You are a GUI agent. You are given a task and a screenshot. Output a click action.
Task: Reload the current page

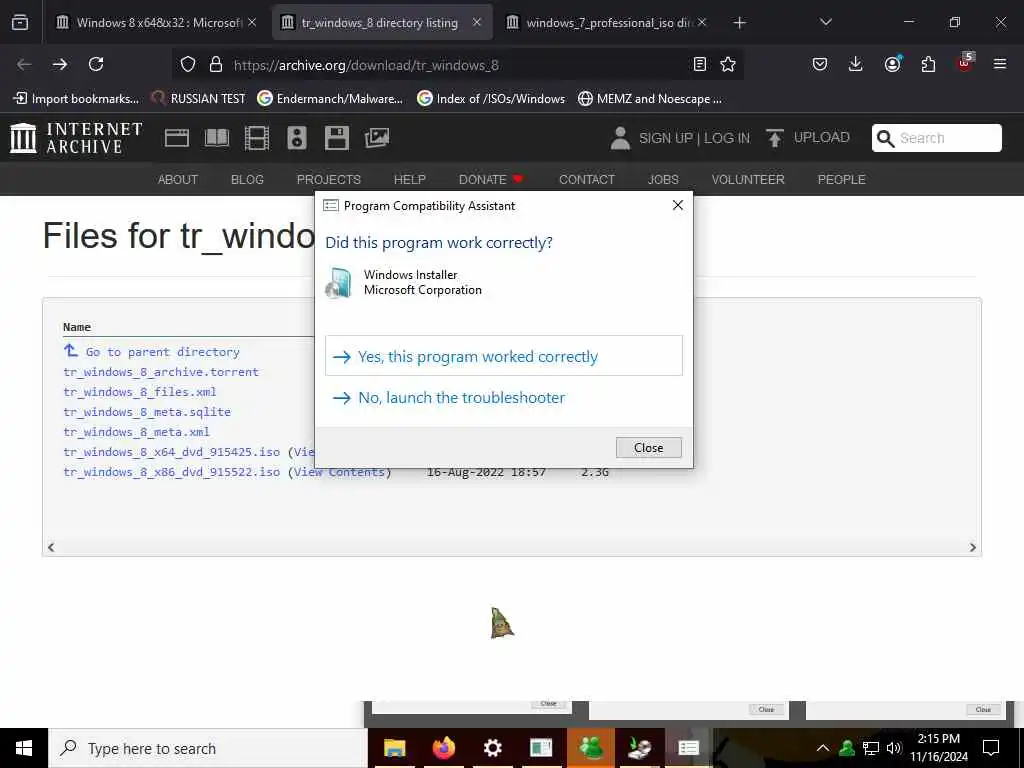[96, 64]
